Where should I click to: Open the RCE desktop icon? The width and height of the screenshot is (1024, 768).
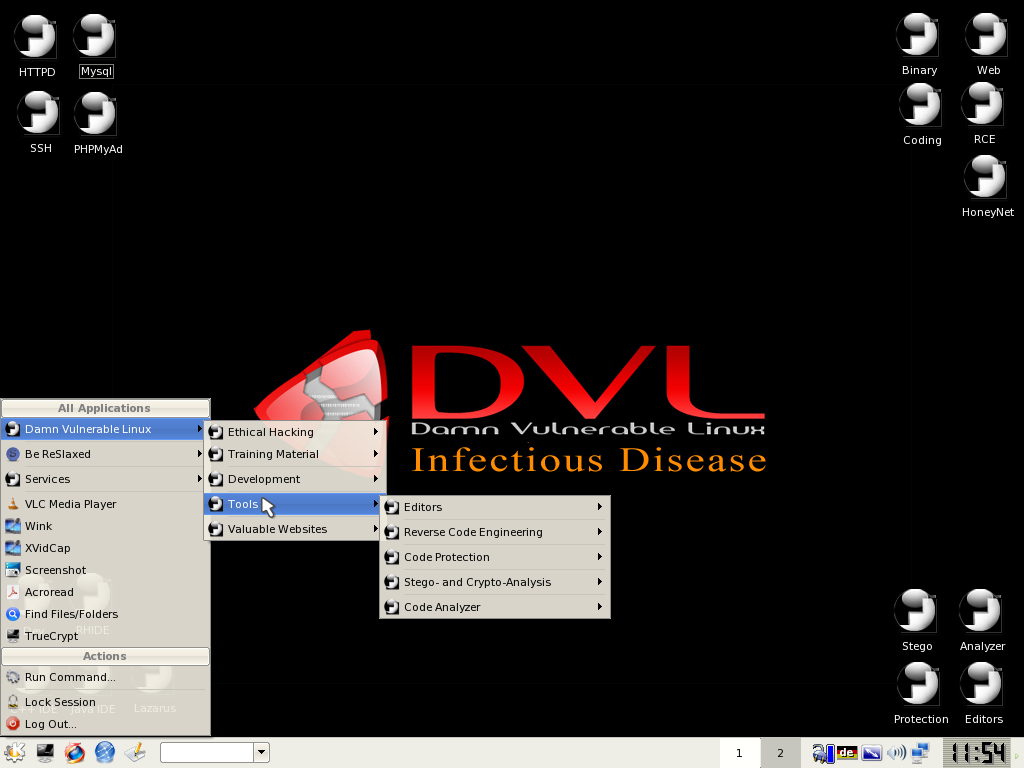pyautogui.click(x=982, y=105)
